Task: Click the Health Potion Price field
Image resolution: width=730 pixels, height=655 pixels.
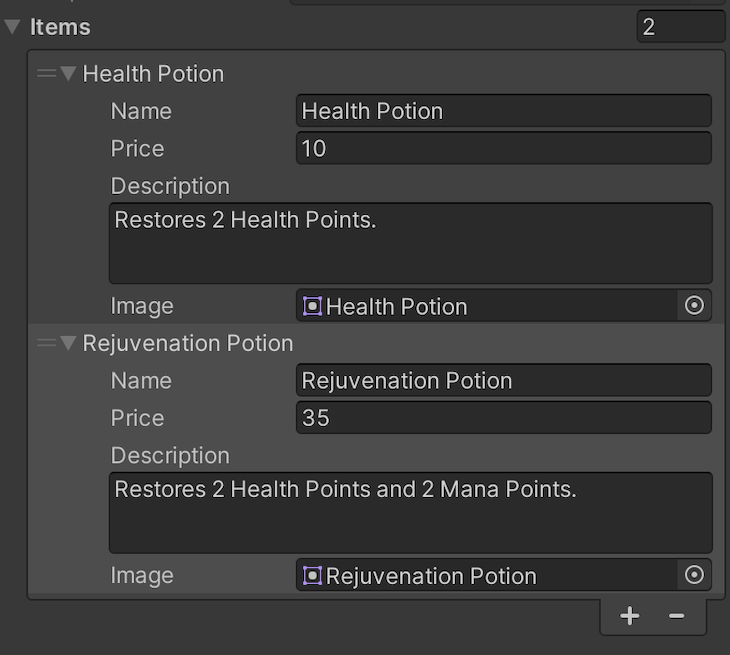Action: coord(504,148)
